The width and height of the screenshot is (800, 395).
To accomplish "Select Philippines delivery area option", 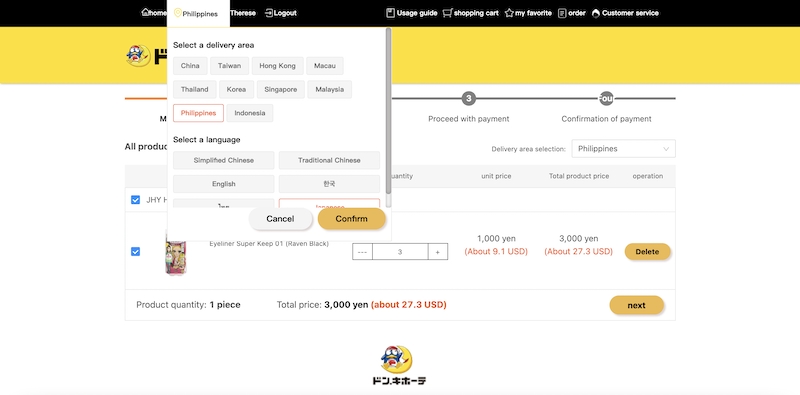I will (198, 113).
